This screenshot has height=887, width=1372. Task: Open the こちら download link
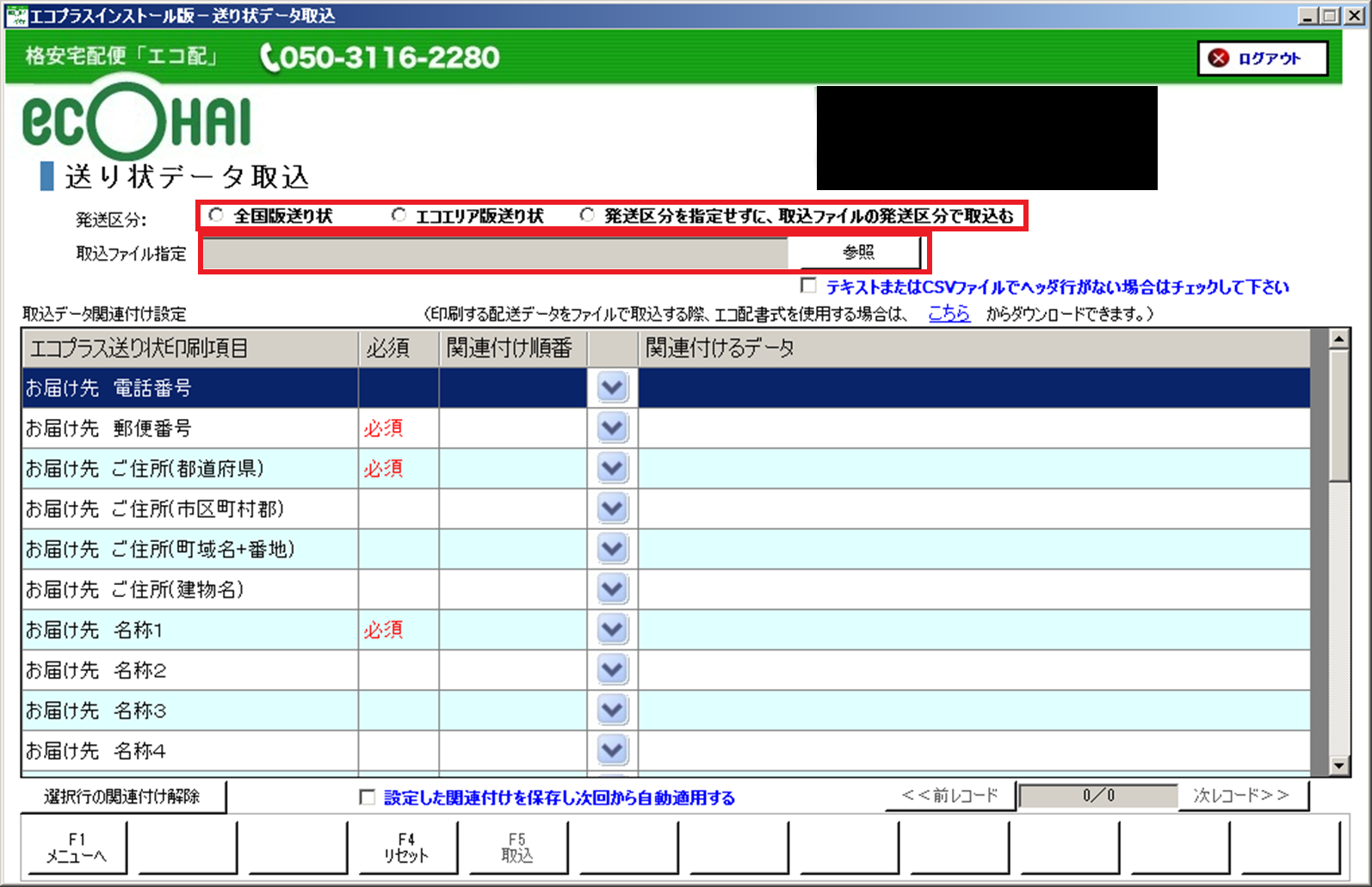[x=949, y=313]
